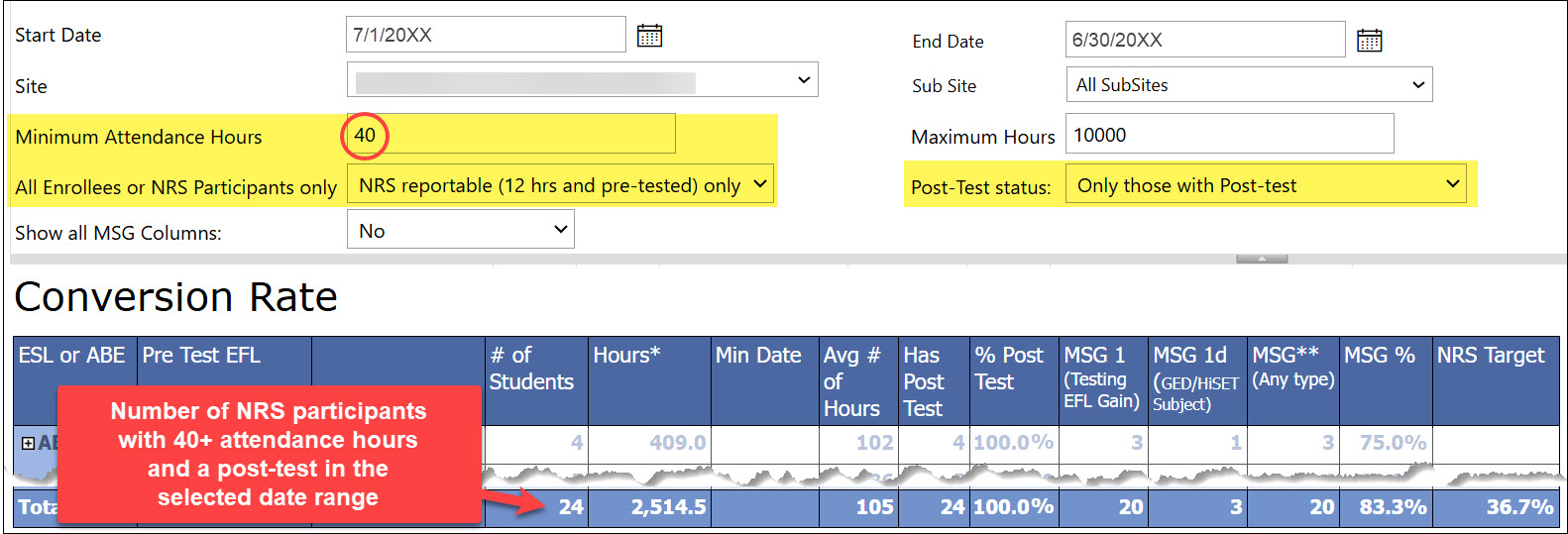1568x534 pixels.
Task: Click the Maximum Hours input field
Action: [1229, 135]
